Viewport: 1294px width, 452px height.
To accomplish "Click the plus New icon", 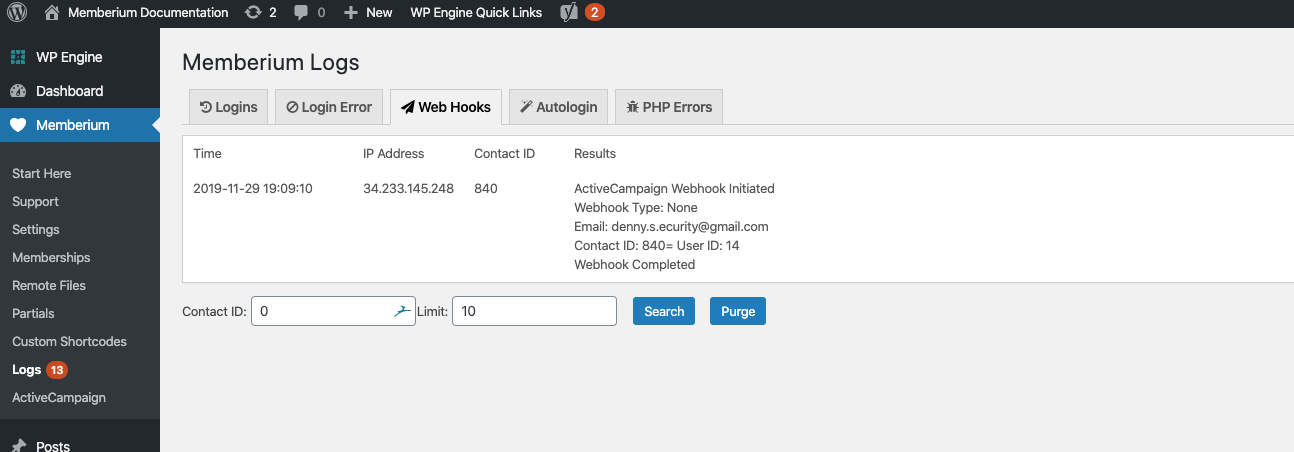I will point(350,13).
